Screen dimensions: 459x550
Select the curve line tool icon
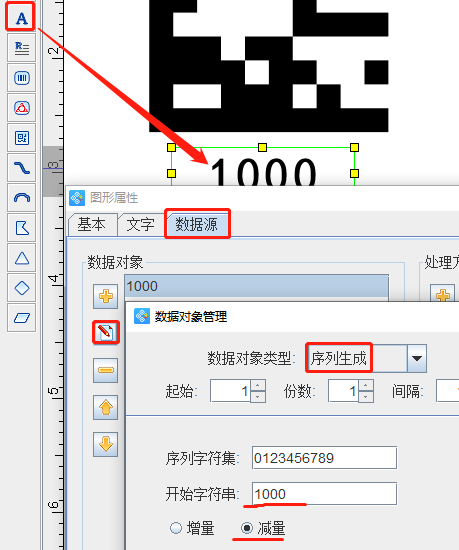pyautogui.click(x=22, y=168)
